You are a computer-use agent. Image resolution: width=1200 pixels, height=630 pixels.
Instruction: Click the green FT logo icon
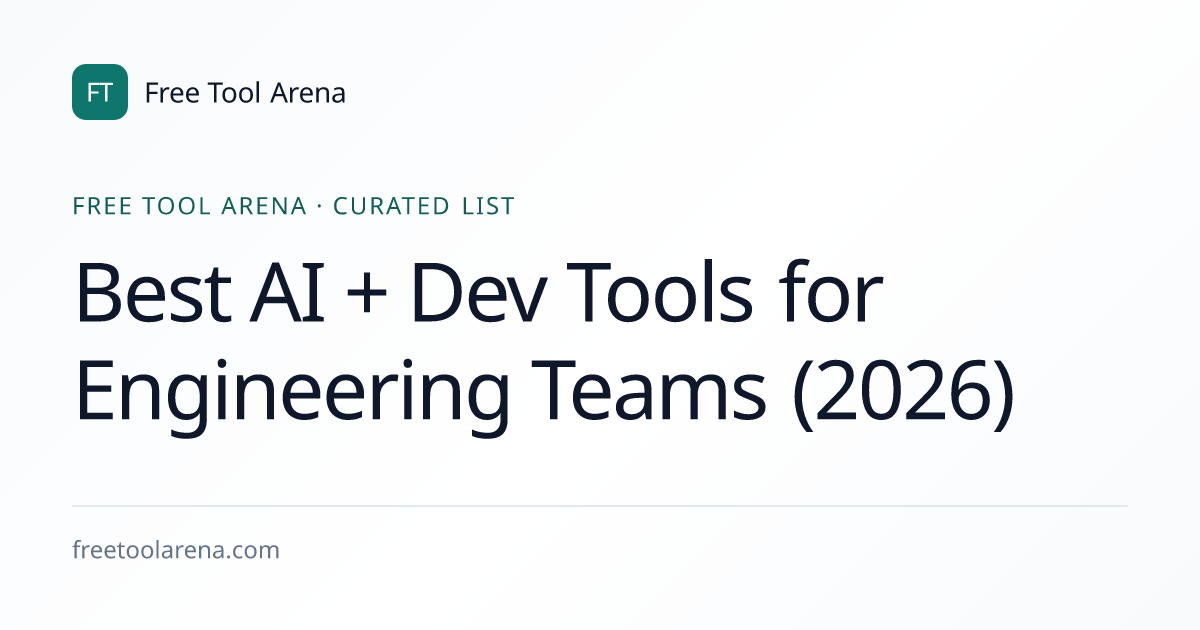click(x=100, y=92)
